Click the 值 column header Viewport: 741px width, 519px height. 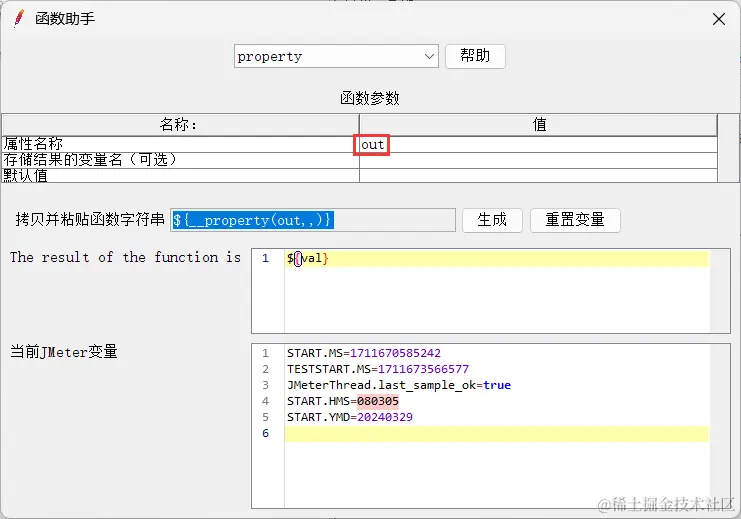click(538, 125)
